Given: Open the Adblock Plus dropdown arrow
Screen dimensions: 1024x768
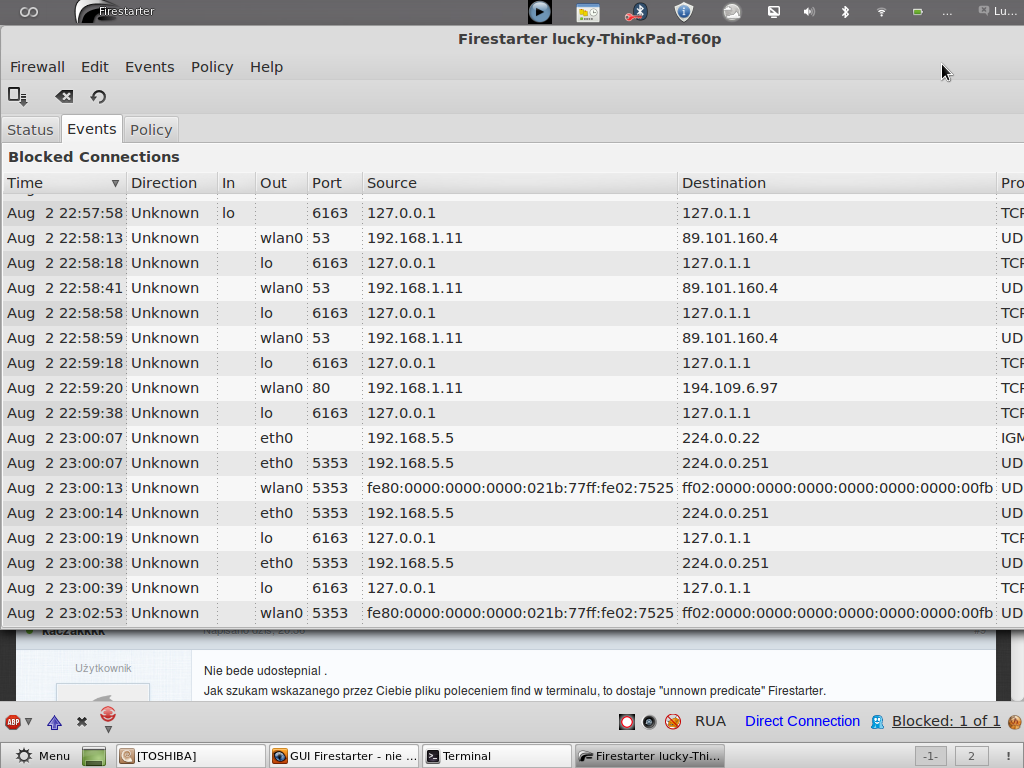Looking at the screenshot, I should pos(29,722).
